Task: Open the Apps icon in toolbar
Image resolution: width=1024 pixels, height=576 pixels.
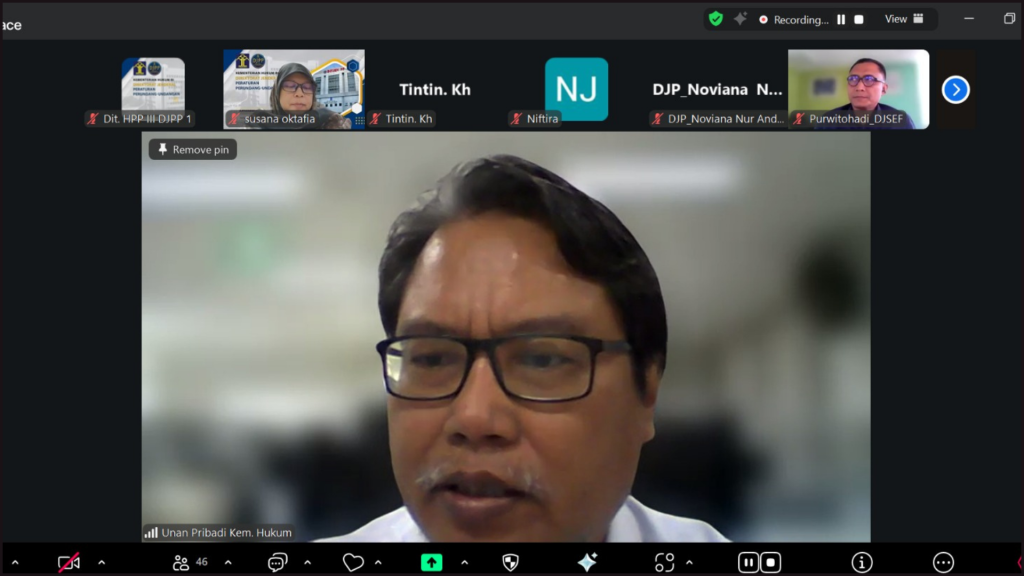Action: [664, 562]
